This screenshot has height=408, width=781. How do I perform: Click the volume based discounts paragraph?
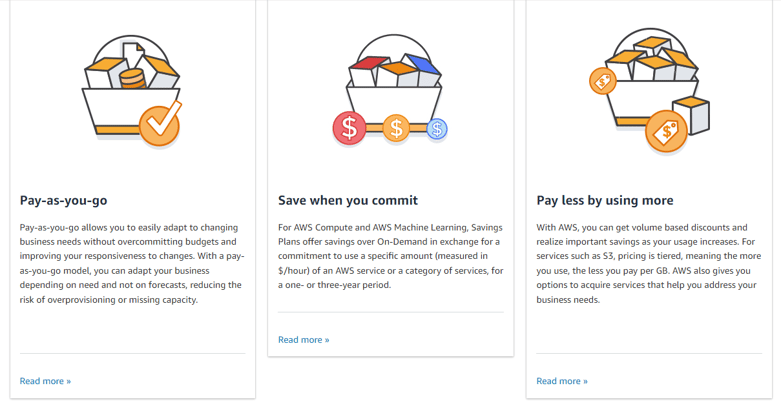pyautogui.click(x=649, y=264)
